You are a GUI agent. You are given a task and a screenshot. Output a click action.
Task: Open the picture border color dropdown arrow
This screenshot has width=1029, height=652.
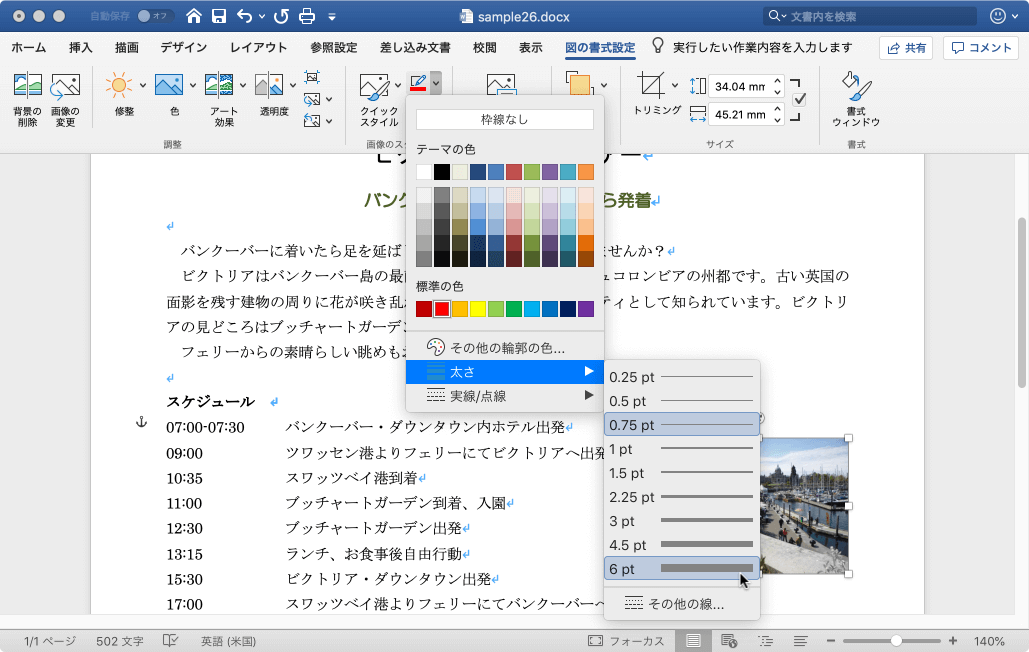tap(436, 85)
